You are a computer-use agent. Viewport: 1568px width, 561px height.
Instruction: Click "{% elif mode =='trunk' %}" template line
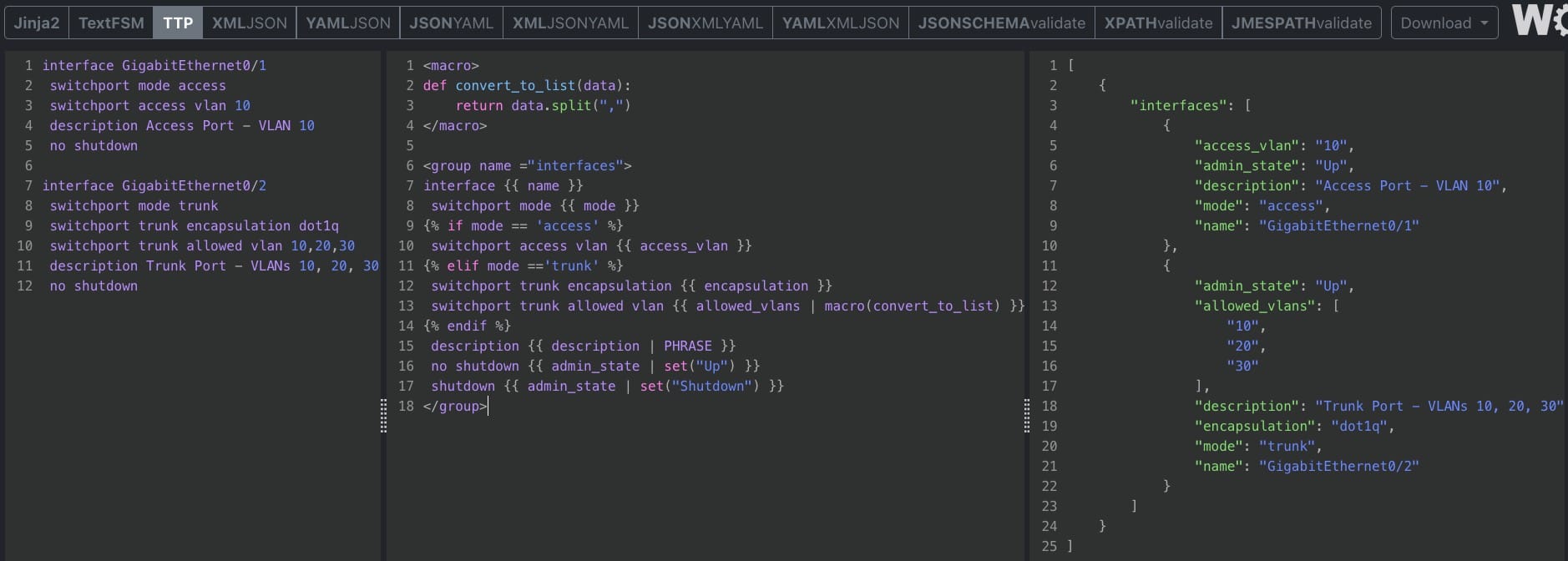pyautogui.click(x=524, y=265)
